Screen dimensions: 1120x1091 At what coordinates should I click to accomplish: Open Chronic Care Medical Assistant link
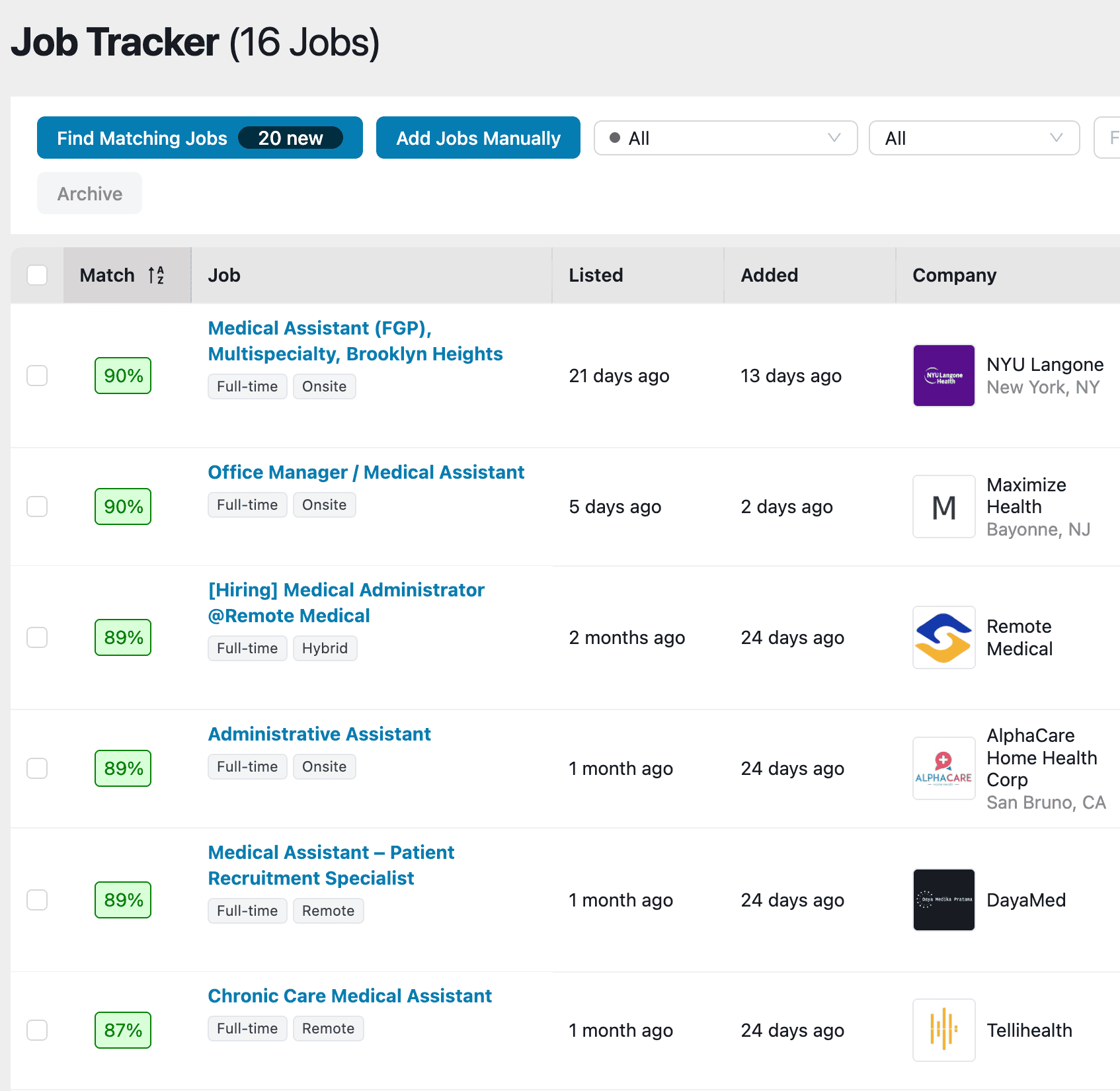(350, 996)
